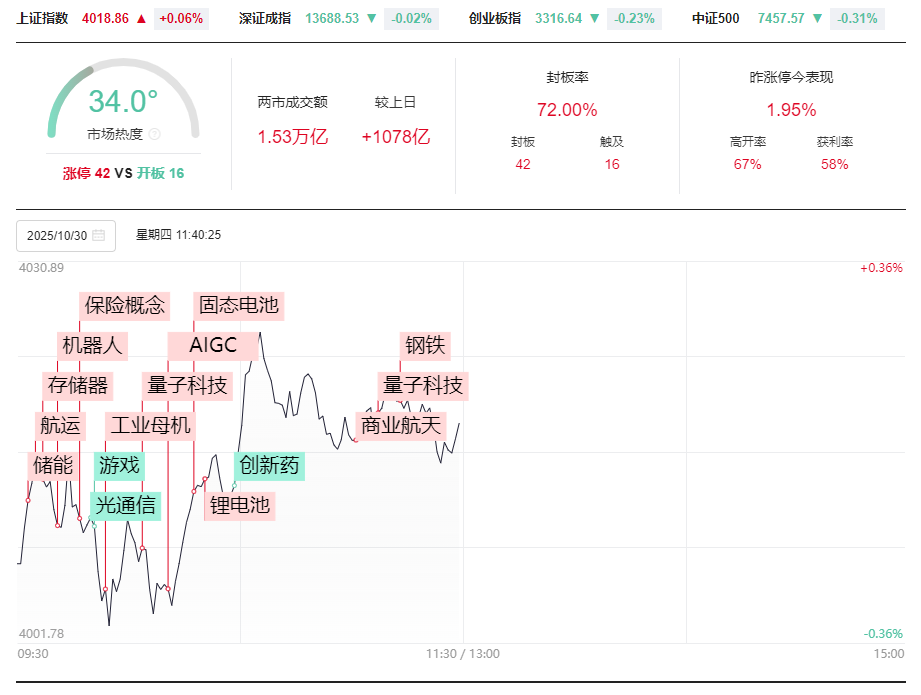Click the red dot marker under 储能
921x695 pixels.
[28, 500]
